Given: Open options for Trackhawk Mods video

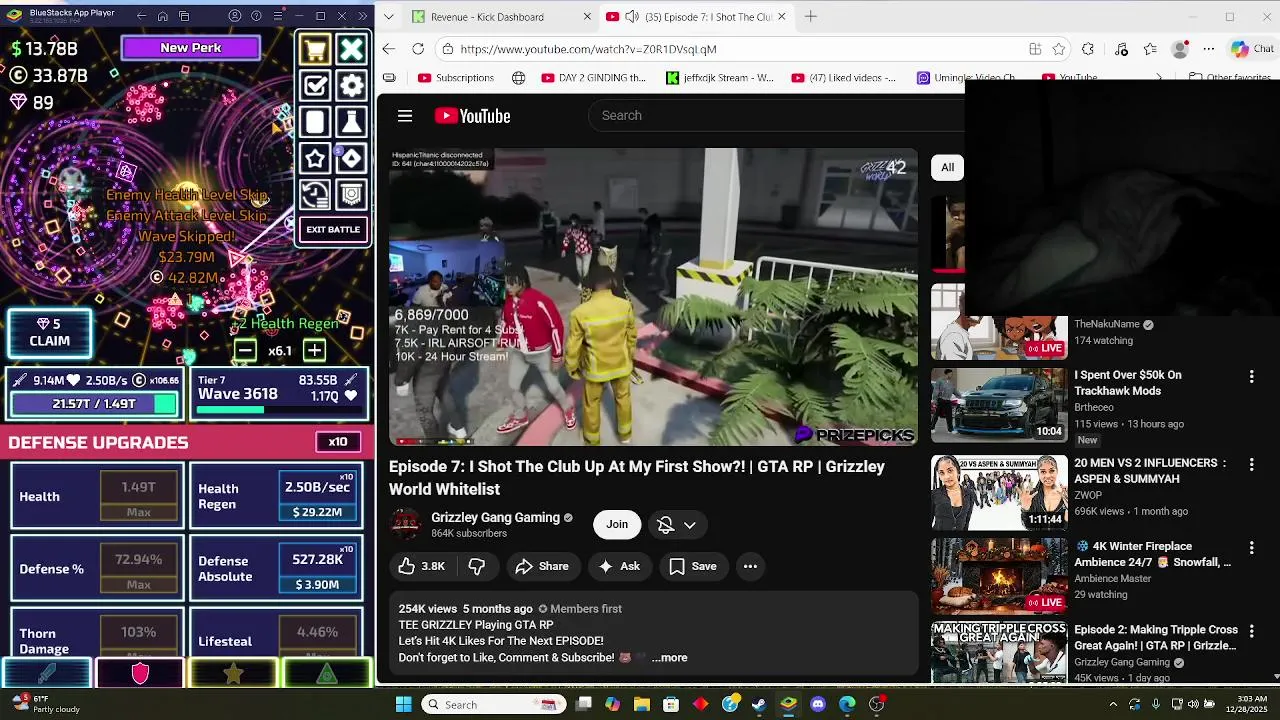Looking at the screenshot, I should point(1251,377).
